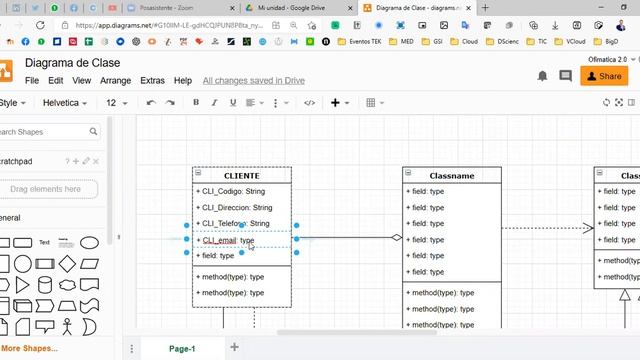Open the text alignment dropdown

[255, 102]
